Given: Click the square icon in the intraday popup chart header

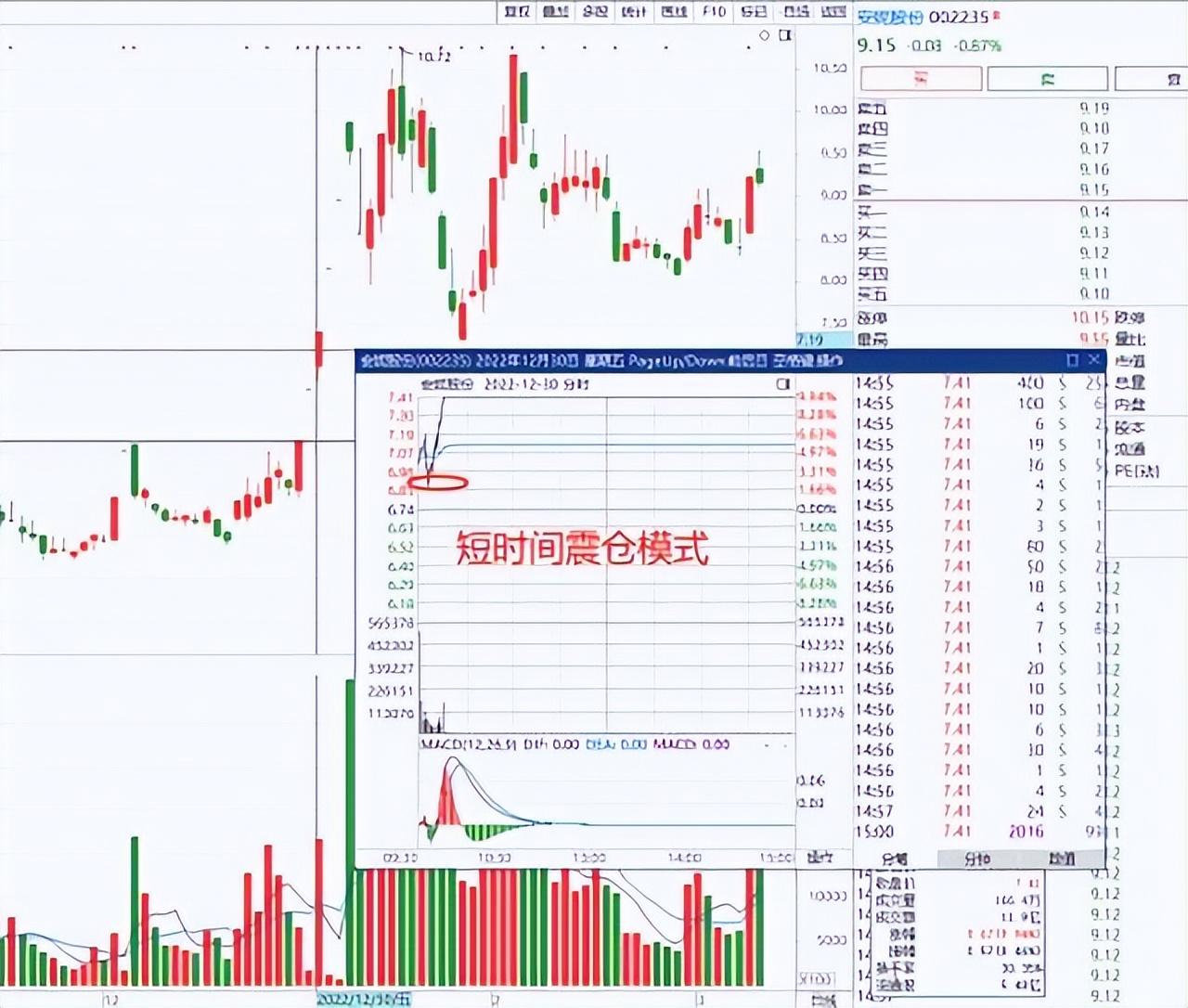Looking at the screenshot, I should (782, 383).
